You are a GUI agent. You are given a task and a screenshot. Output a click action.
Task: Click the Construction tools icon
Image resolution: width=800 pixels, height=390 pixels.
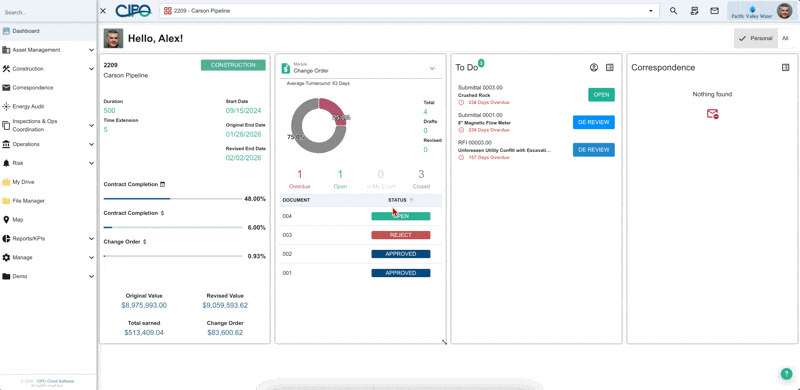tap(6, 69)
